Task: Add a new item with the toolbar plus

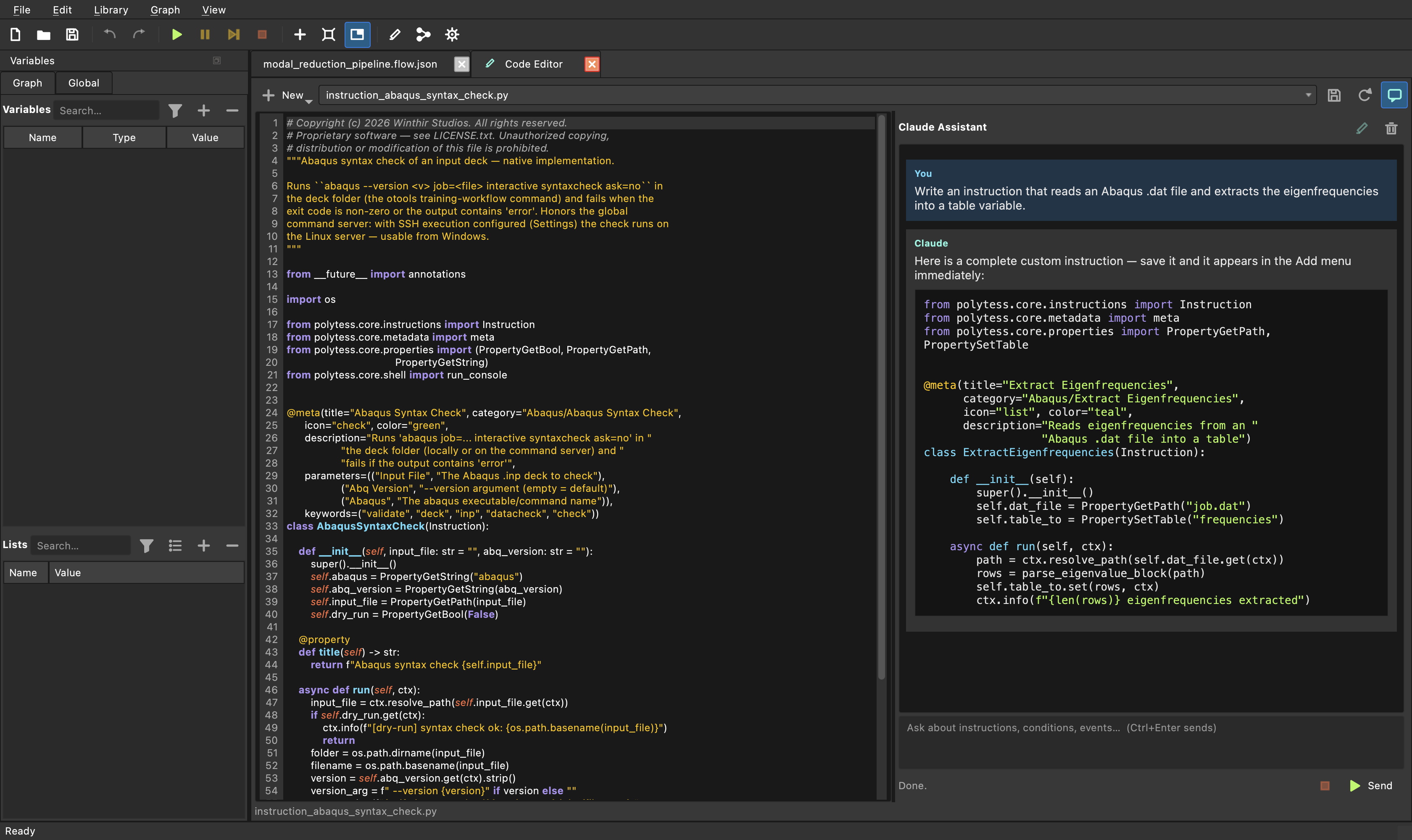Action: click(x=300, y=34)
